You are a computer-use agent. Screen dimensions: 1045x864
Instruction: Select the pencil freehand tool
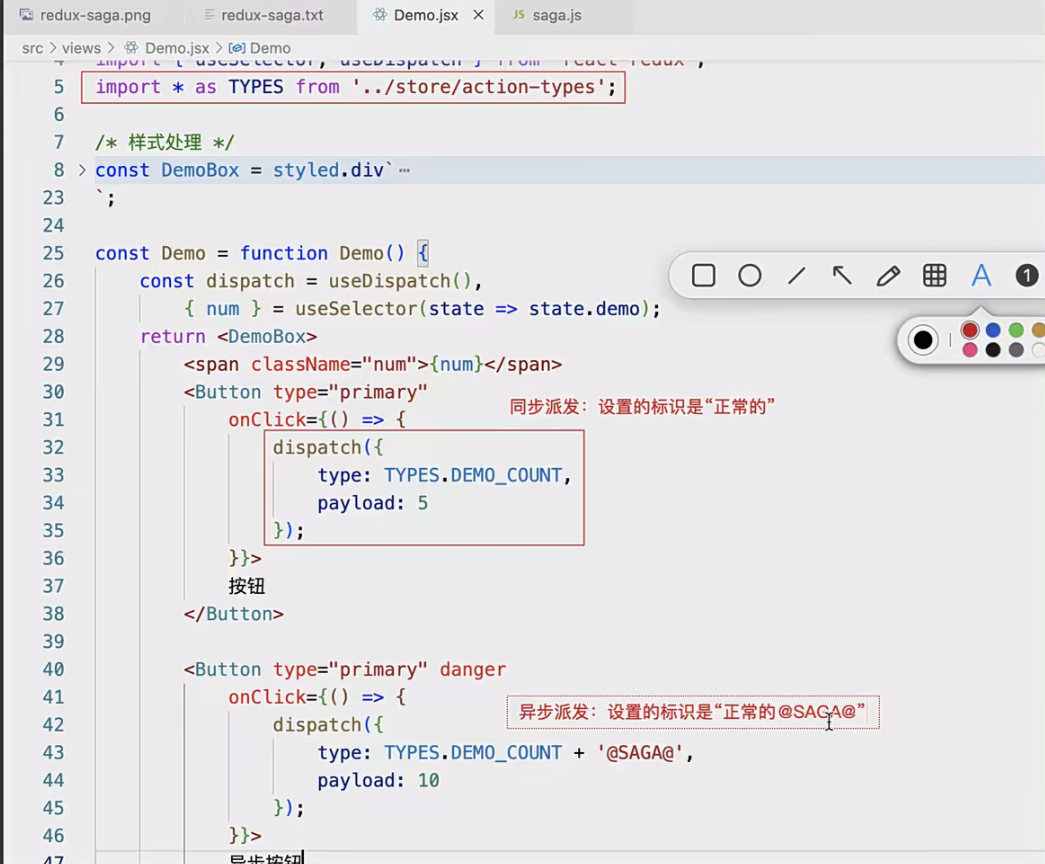888,276
